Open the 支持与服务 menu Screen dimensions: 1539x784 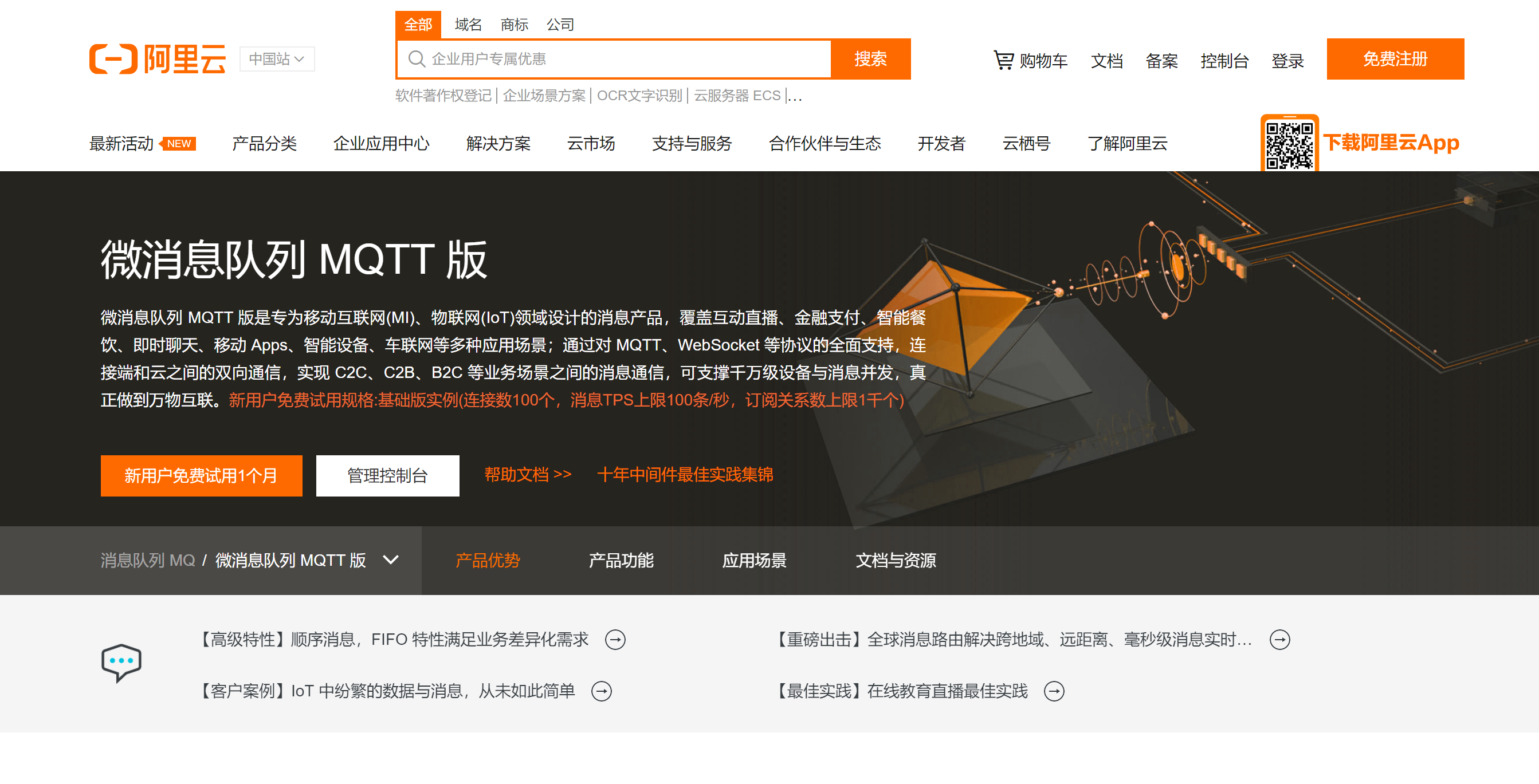[692, 143]
